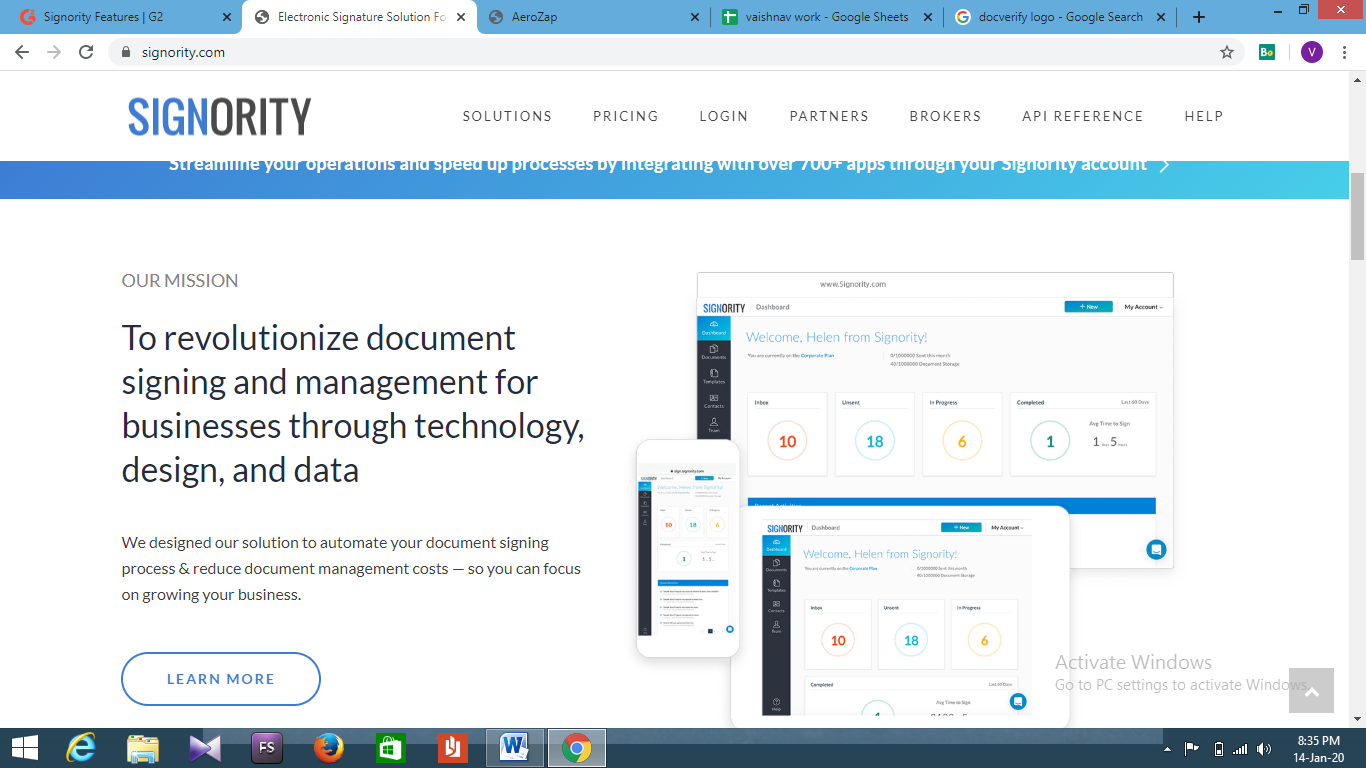Click the Contacts sidebar icon in preview

point(714,401)
